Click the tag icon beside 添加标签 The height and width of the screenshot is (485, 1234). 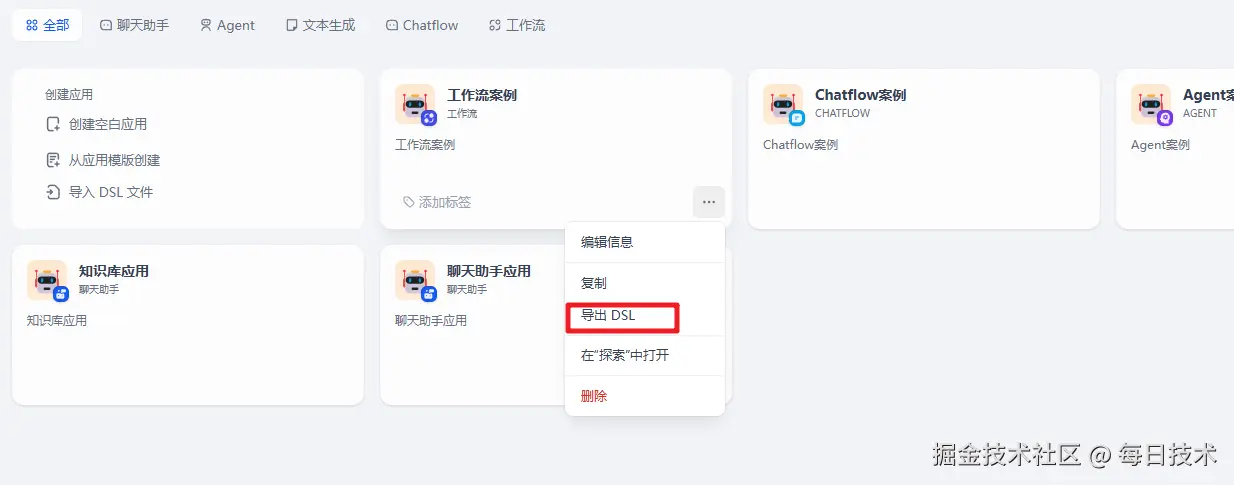[409, 202]
